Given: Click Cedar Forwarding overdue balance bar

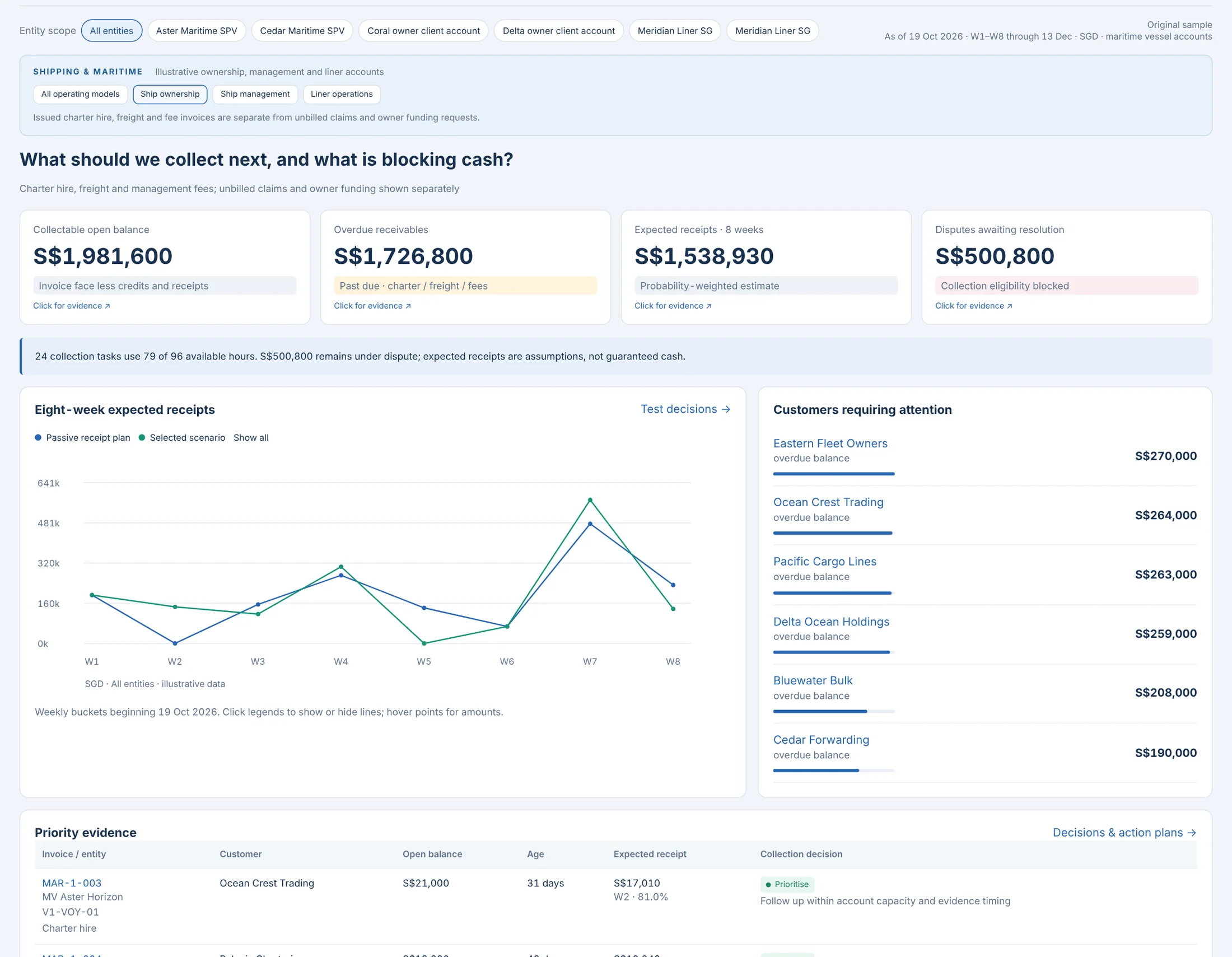Looking at the screenshot, I should point(834,771).
